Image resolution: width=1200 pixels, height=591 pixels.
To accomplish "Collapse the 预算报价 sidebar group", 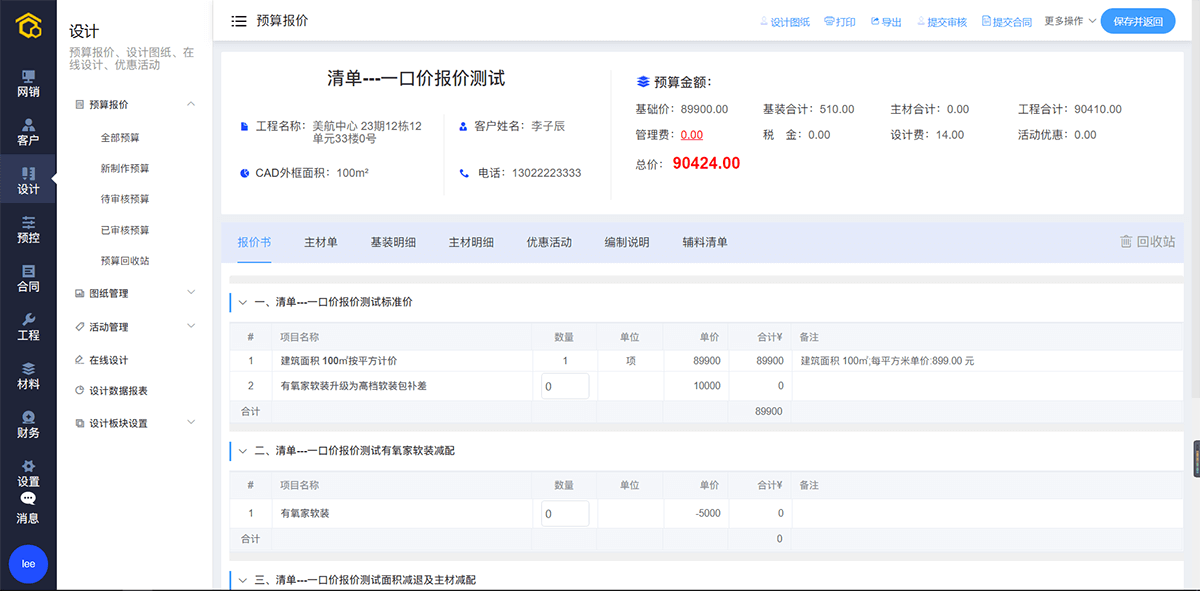I will (x=191, y=104).
